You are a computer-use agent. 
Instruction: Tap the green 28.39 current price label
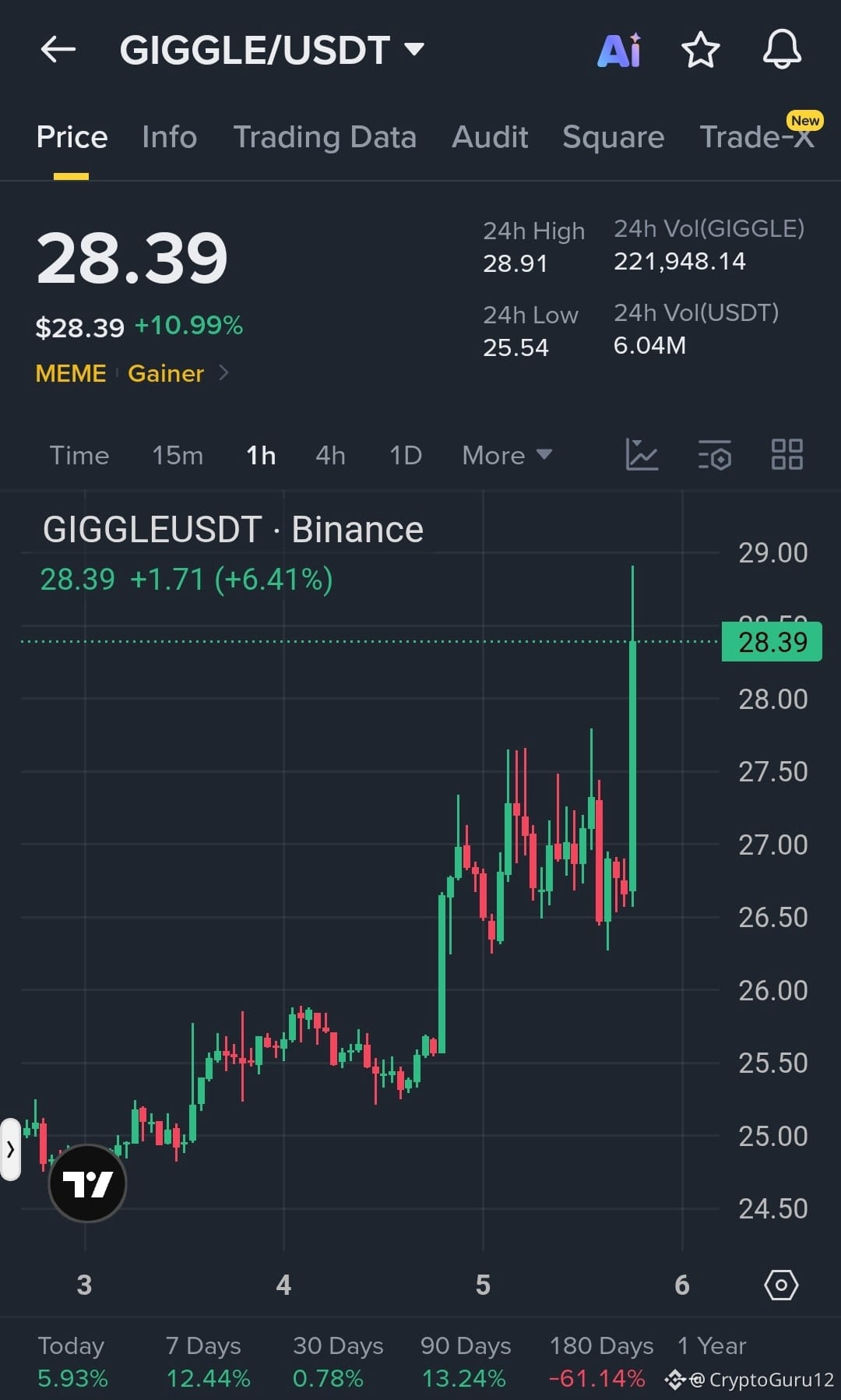(x=772, y=642)
